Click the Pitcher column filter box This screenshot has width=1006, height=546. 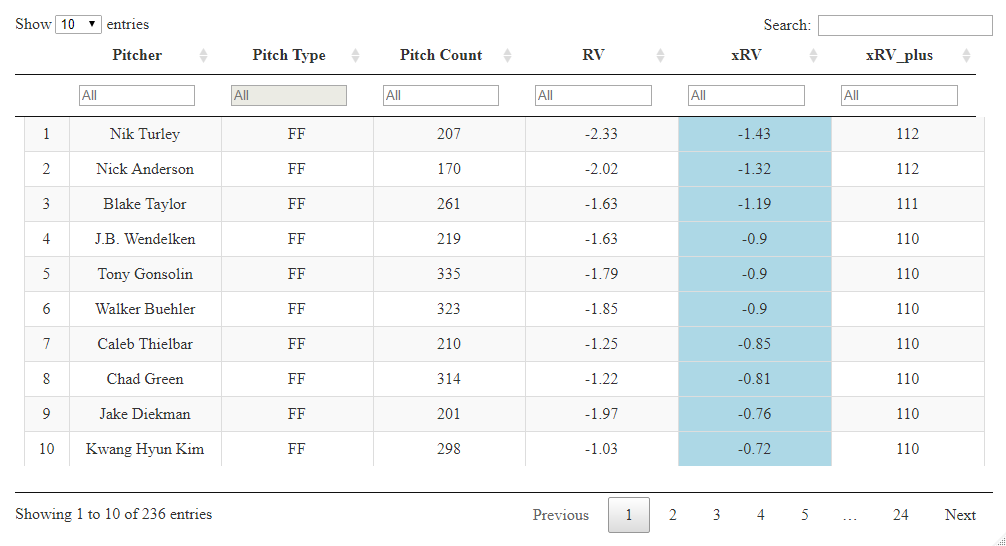137,95
